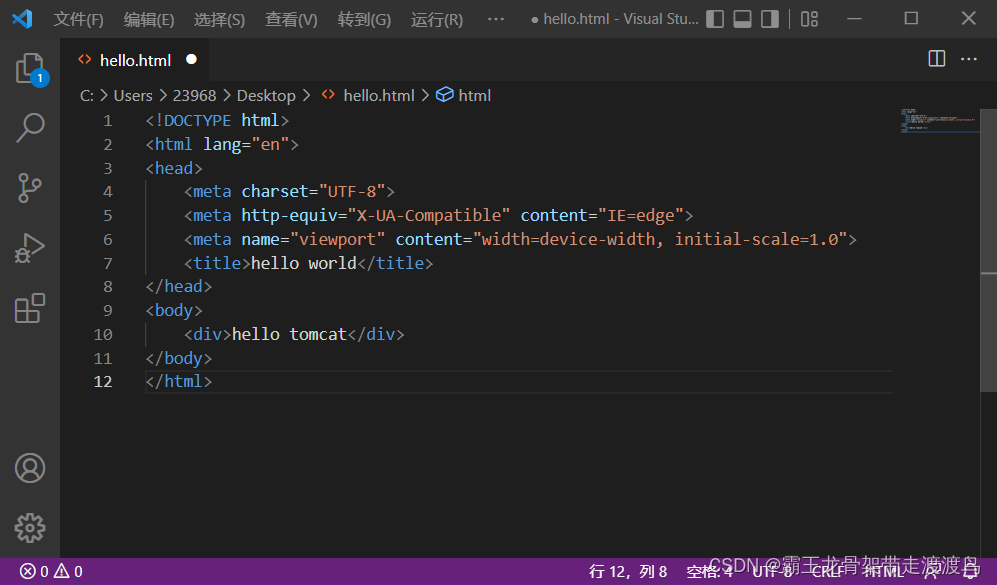Click the C: breadcrumb segment
This screenshot has width=997, height=585.
point(86,95)
